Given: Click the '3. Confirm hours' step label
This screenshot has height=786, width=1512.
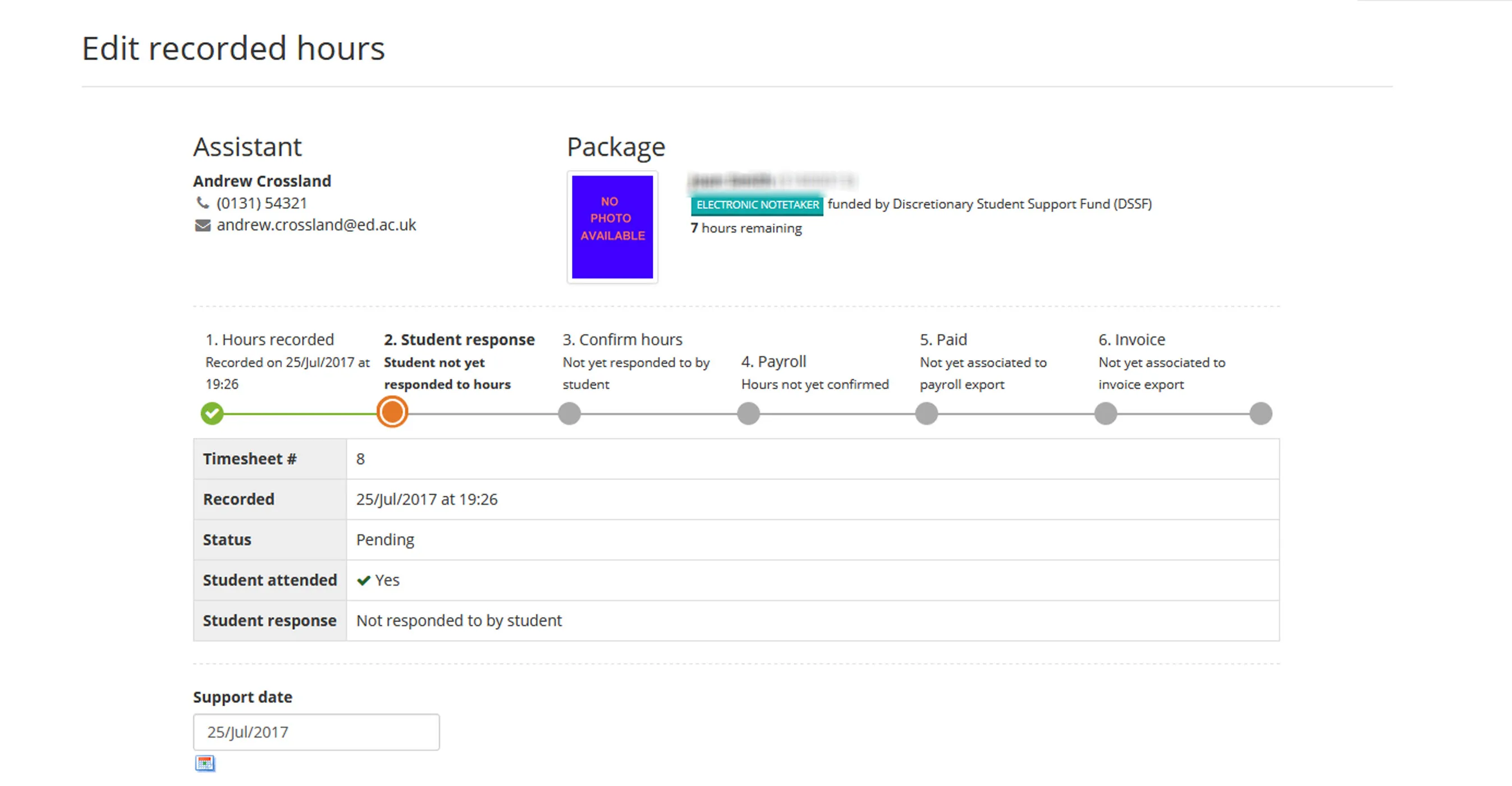Looking at the screenshot, I should point(622,339).
